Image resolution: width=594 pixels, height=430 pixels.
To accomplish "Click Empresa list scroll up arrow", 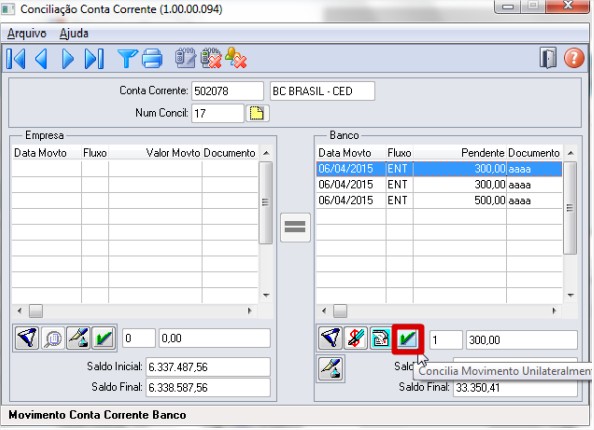I will coord(266,153).
